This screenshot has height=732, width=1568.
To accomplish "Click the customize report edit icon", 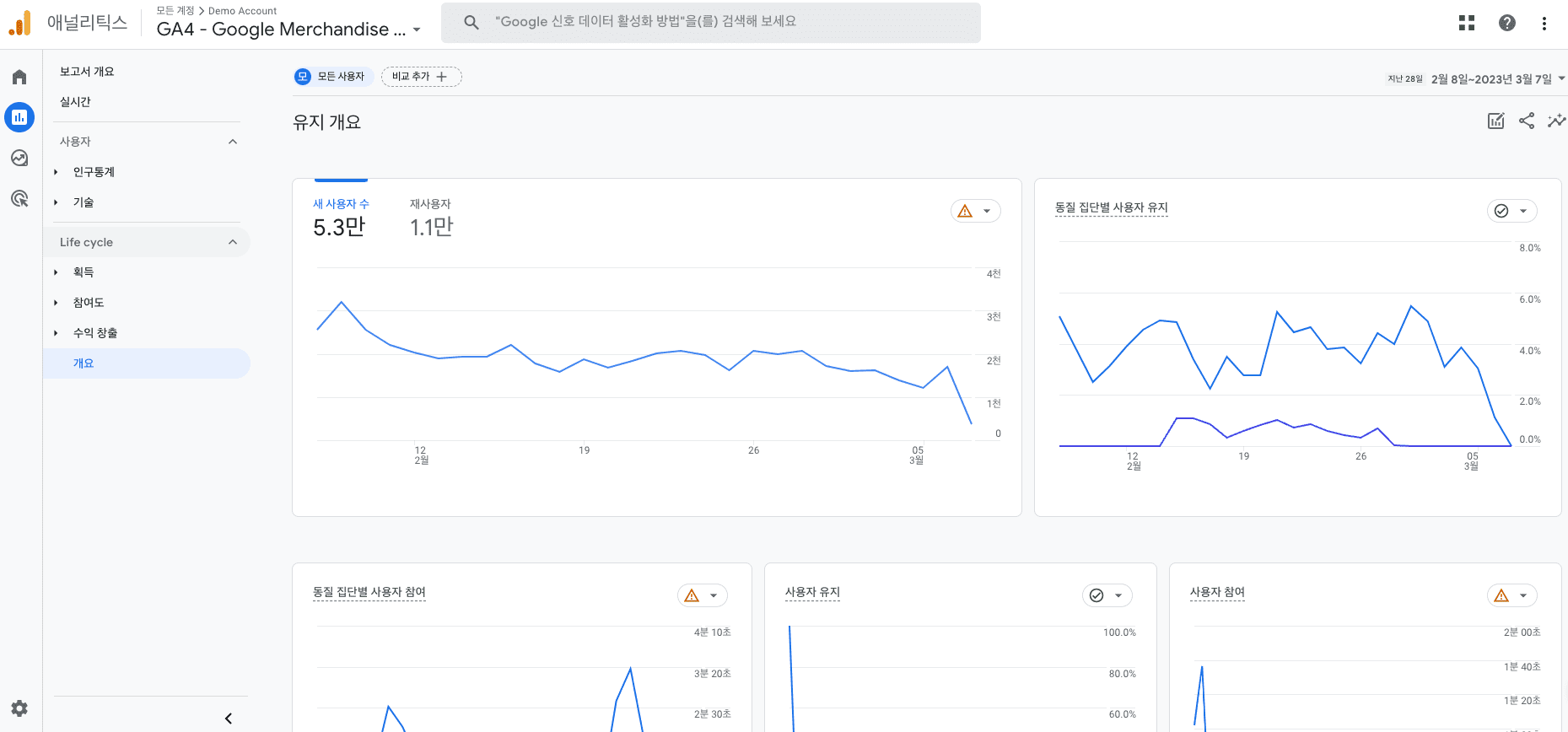I will click(x=1496, y=121).
